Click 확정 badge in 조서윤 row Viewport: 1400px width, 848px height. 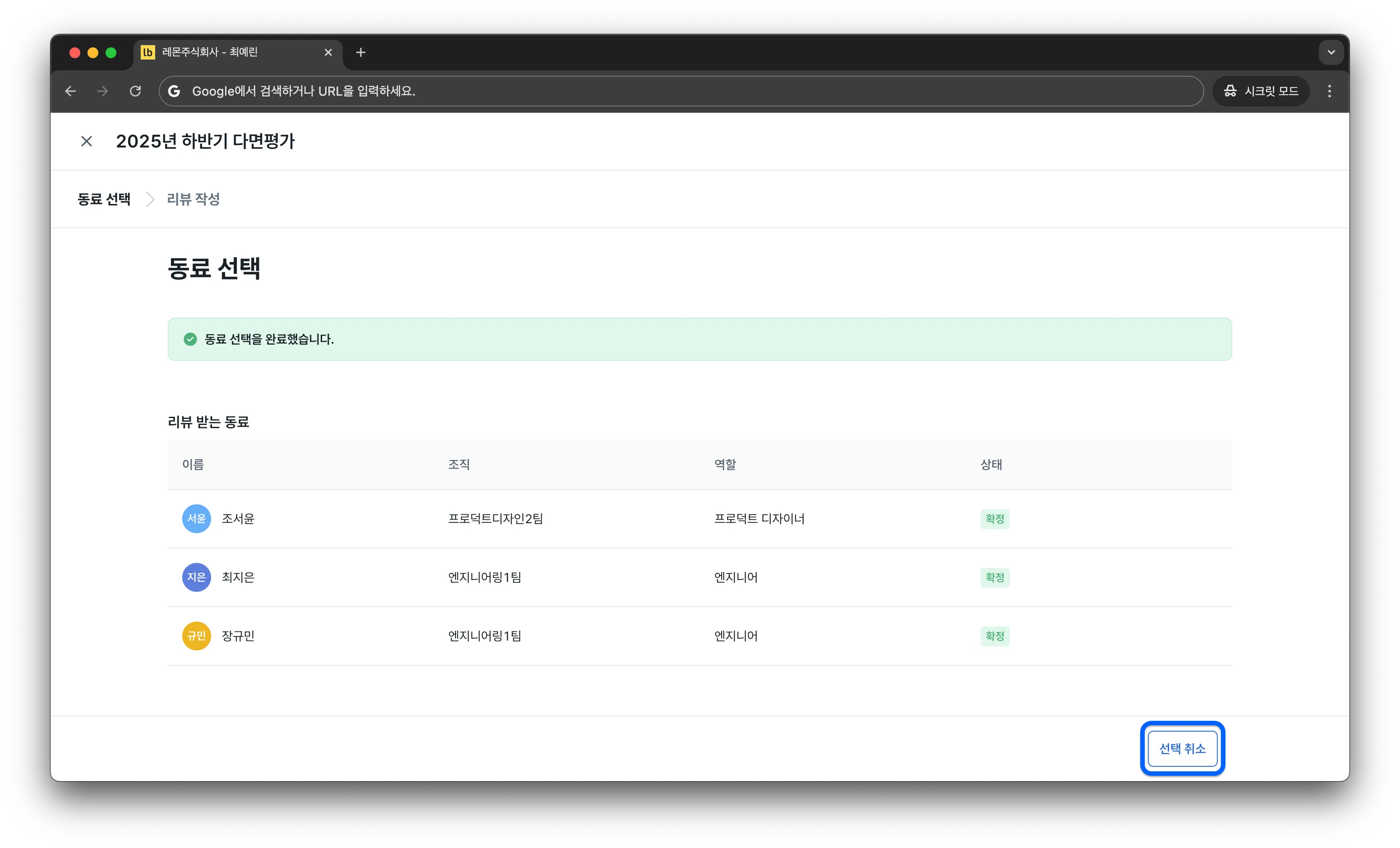[995, 518]
